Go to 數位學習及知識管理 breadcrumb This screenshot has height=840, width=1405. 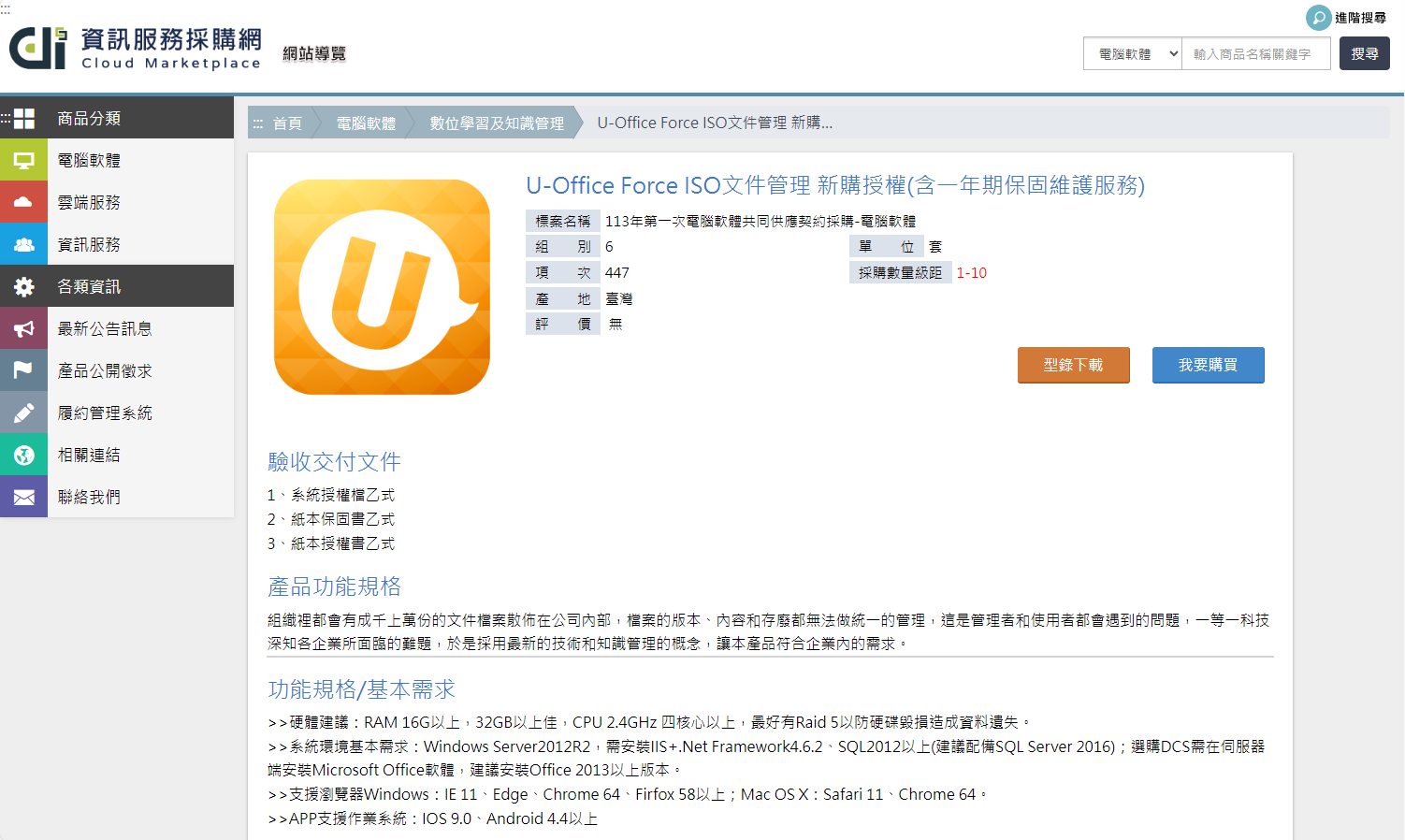(x=497, y=123)
